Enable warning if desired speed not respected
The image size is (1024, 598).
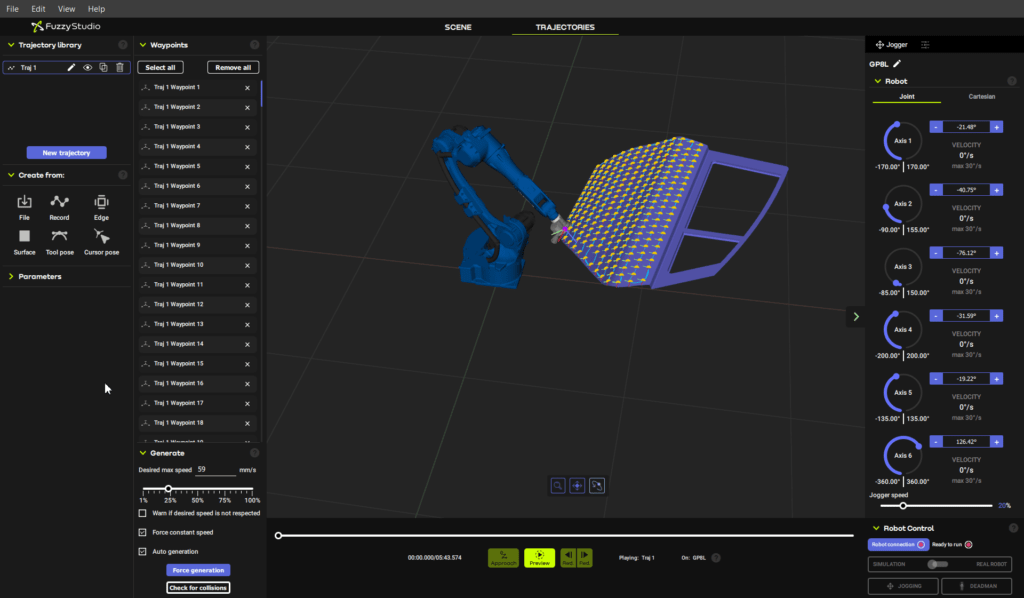pos(141,513)
